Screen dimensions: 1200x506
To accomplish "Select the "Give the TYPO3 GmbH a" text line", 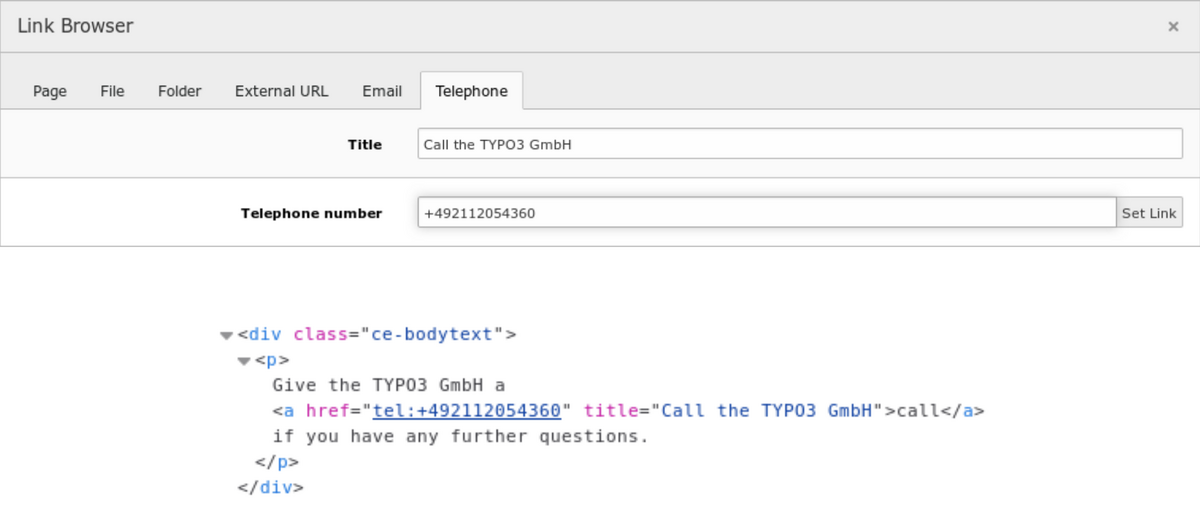I will 389,385.
